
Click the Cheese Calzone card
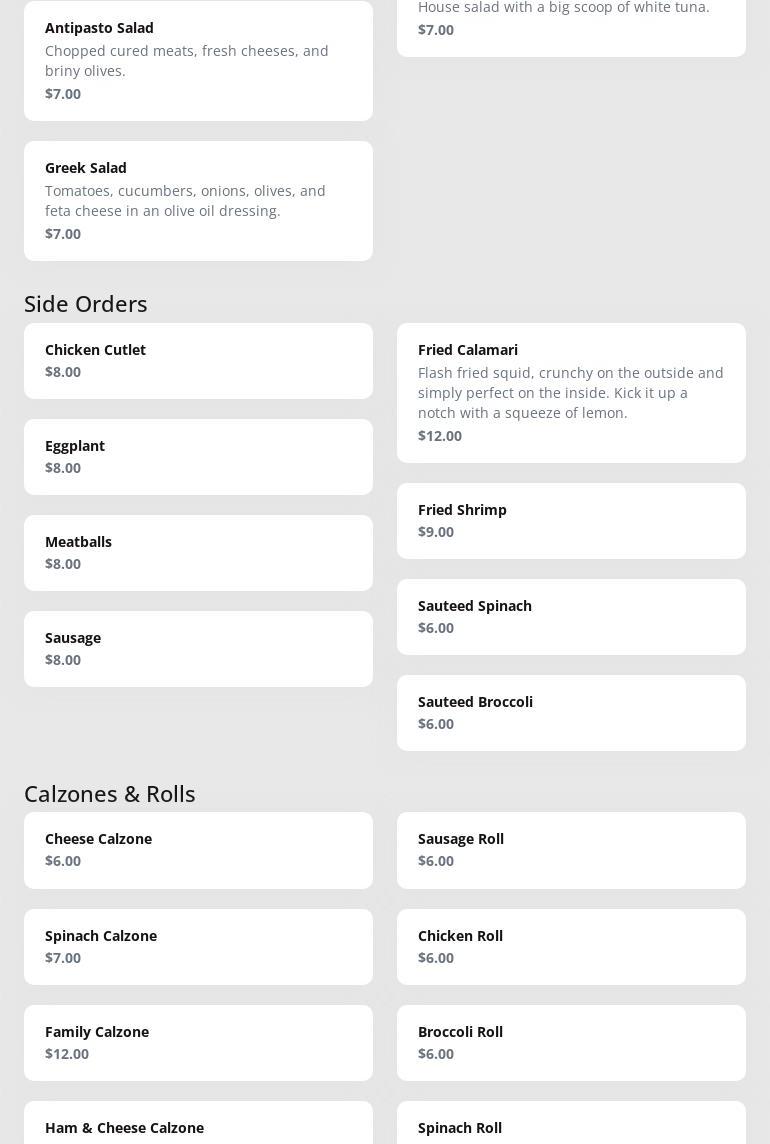coord(198,850)
